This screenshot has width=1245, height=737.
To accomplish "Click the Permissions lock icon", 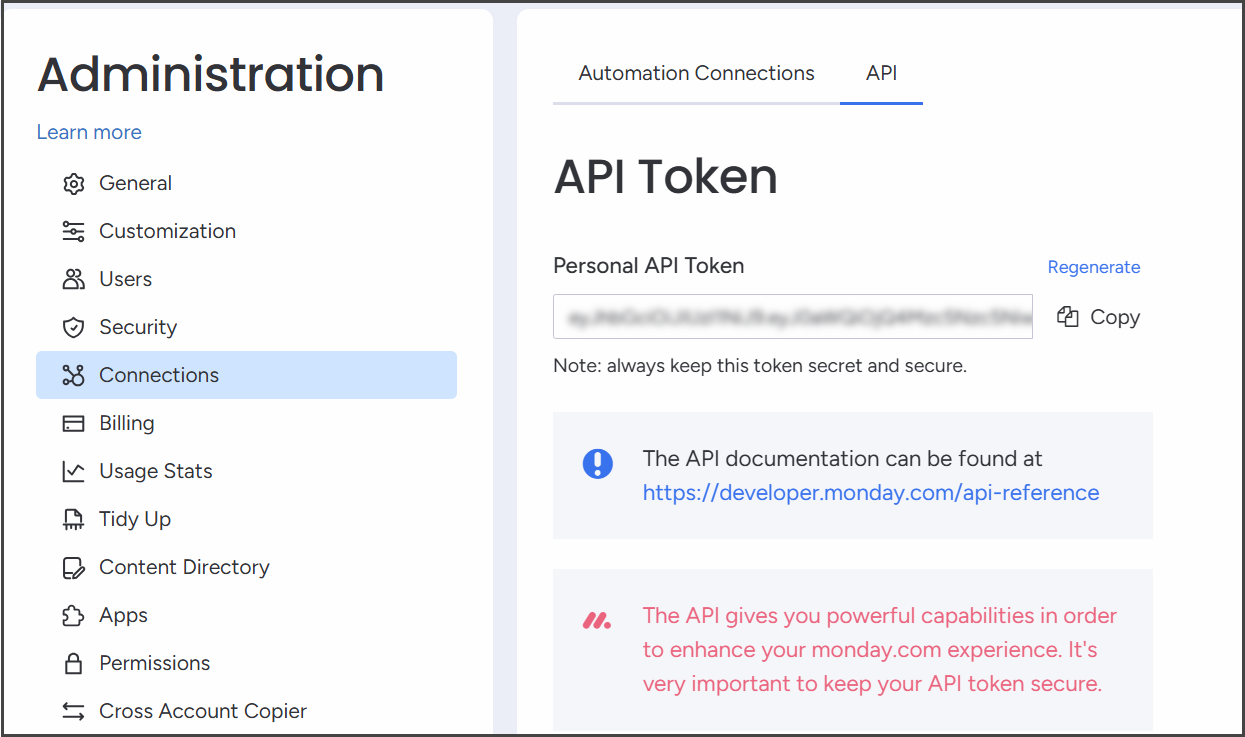I will 73,664.
